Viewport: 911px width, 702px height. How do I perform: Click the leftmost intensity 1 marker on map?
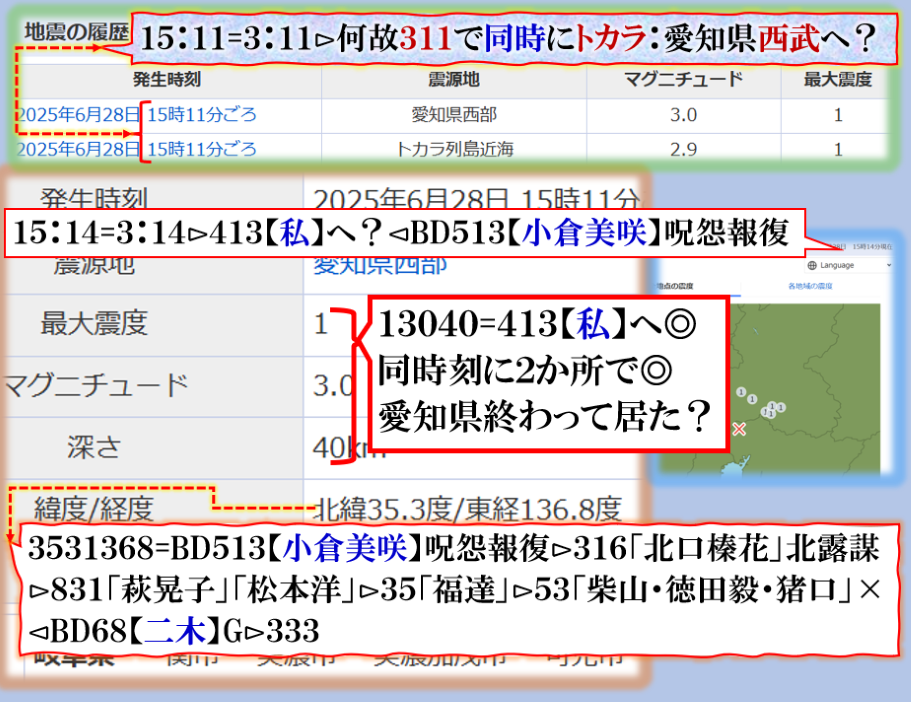(740, 391)
